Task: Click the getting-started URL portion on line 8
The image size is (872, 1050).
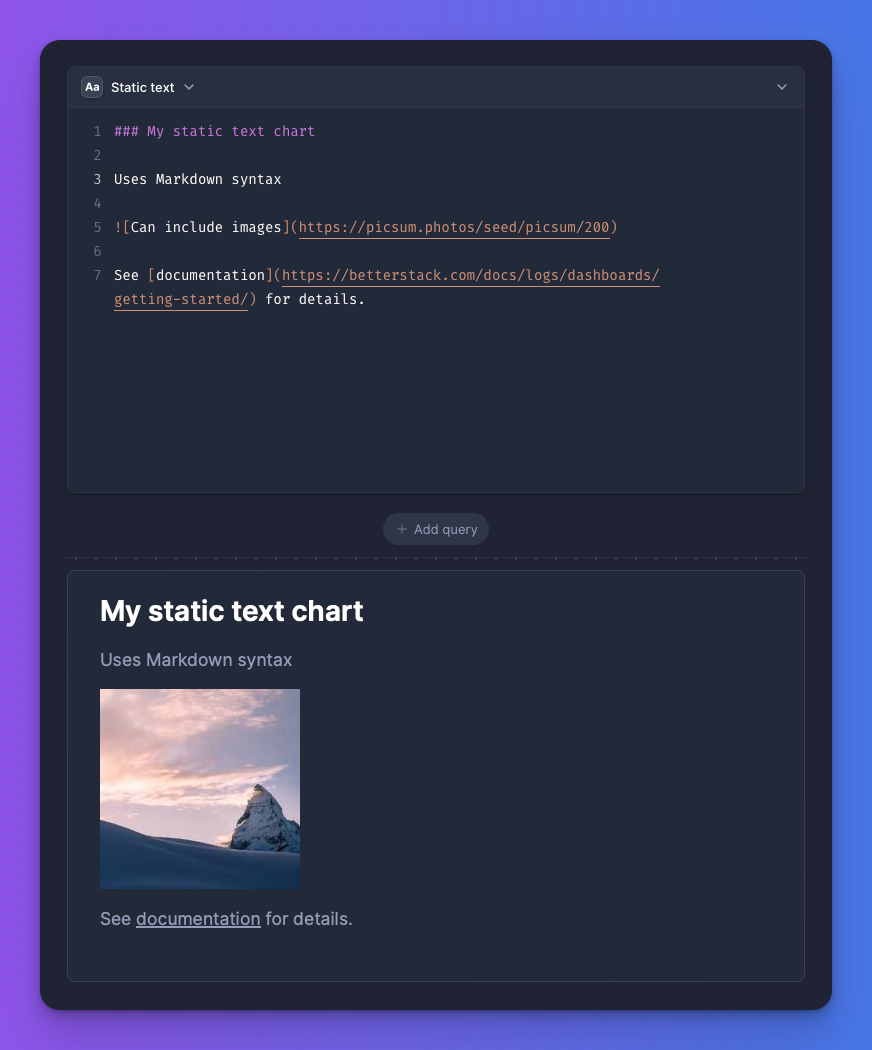Action: pos(178,299)
